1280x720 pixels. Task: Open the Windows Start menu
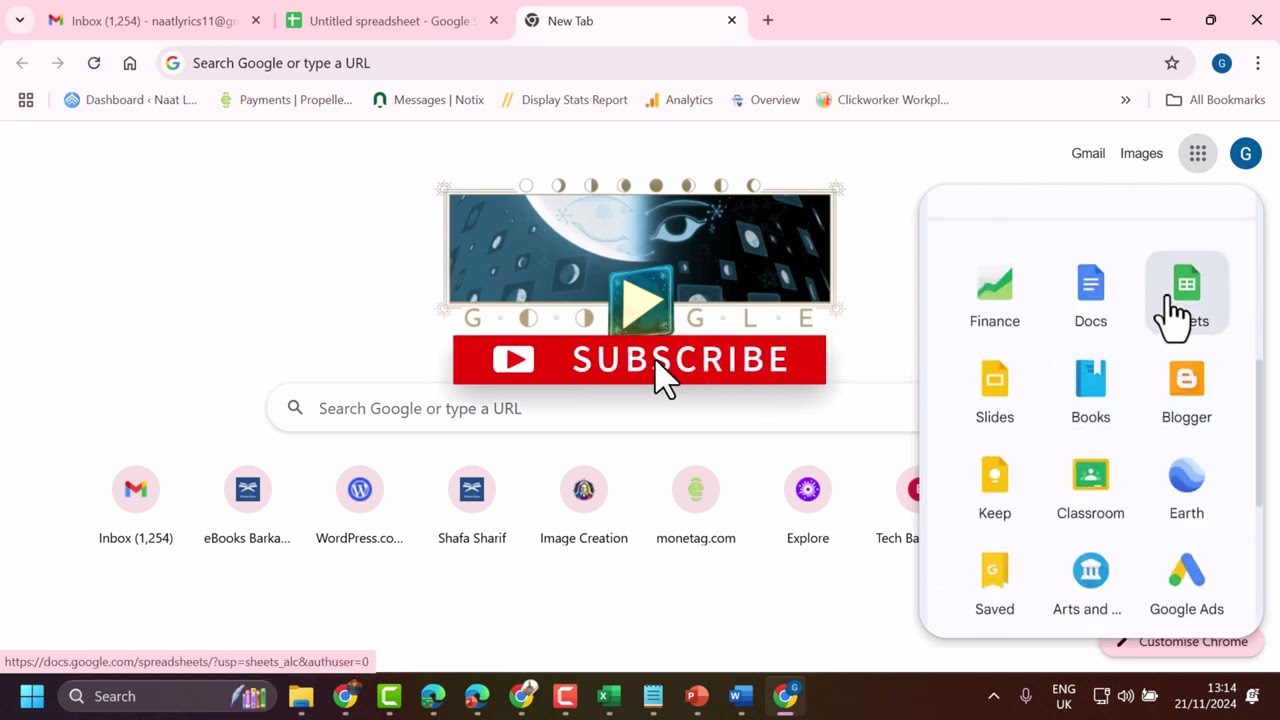pos(32,696)
